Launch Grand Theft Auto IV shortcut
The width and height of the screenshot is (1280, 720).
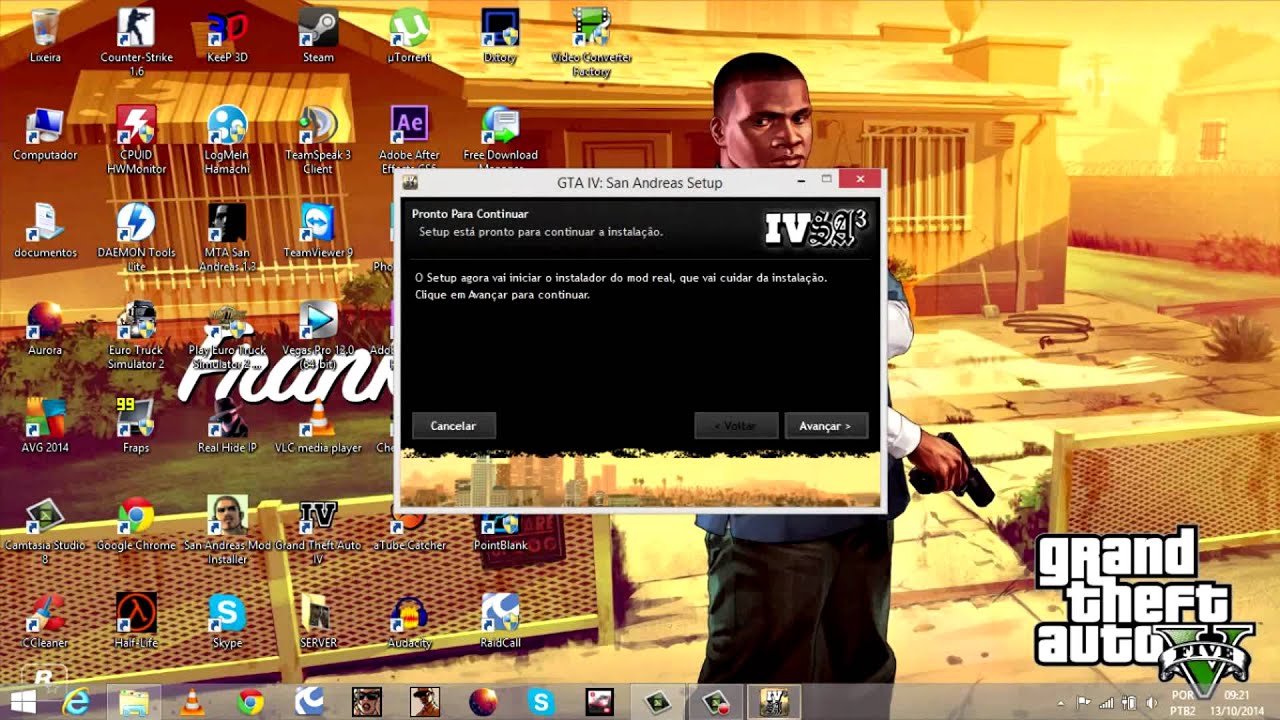click(318, 531)
